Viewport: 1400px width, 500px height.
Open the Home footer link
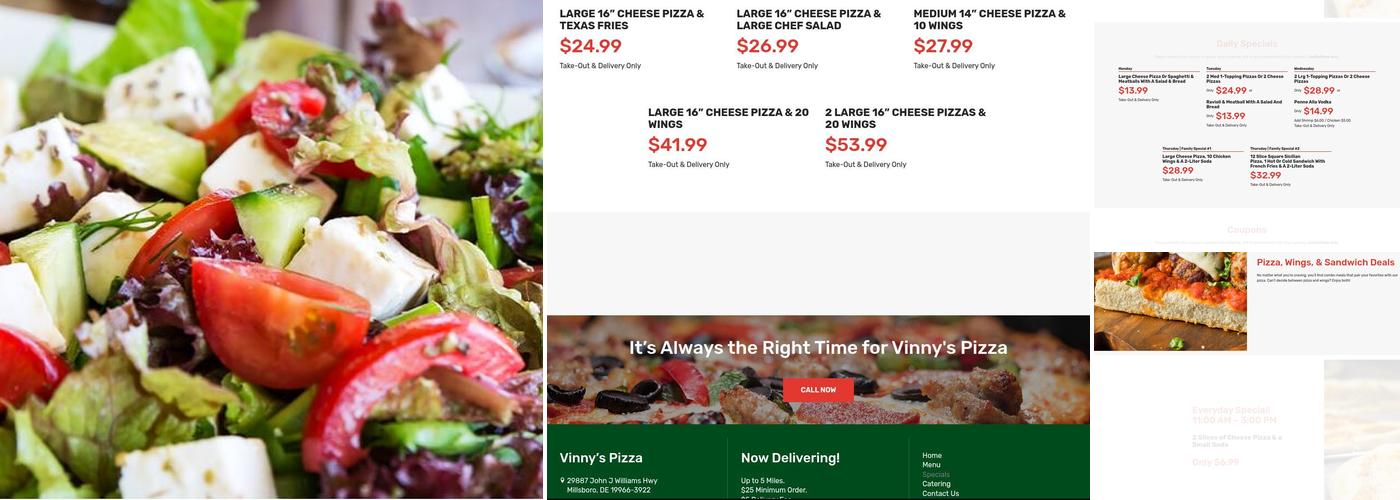point(932,455)
